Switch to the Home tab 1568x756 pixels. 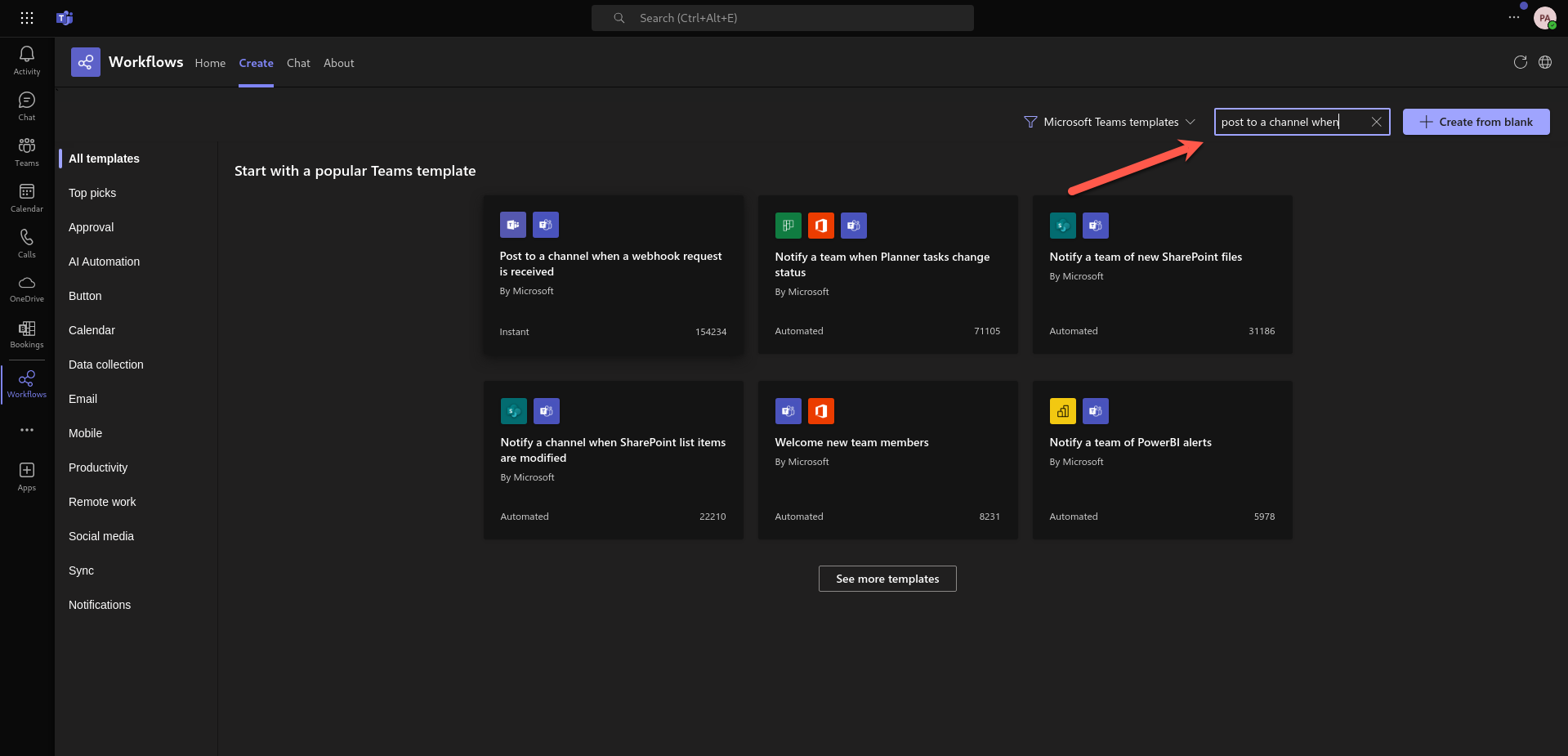pos(210,63)
